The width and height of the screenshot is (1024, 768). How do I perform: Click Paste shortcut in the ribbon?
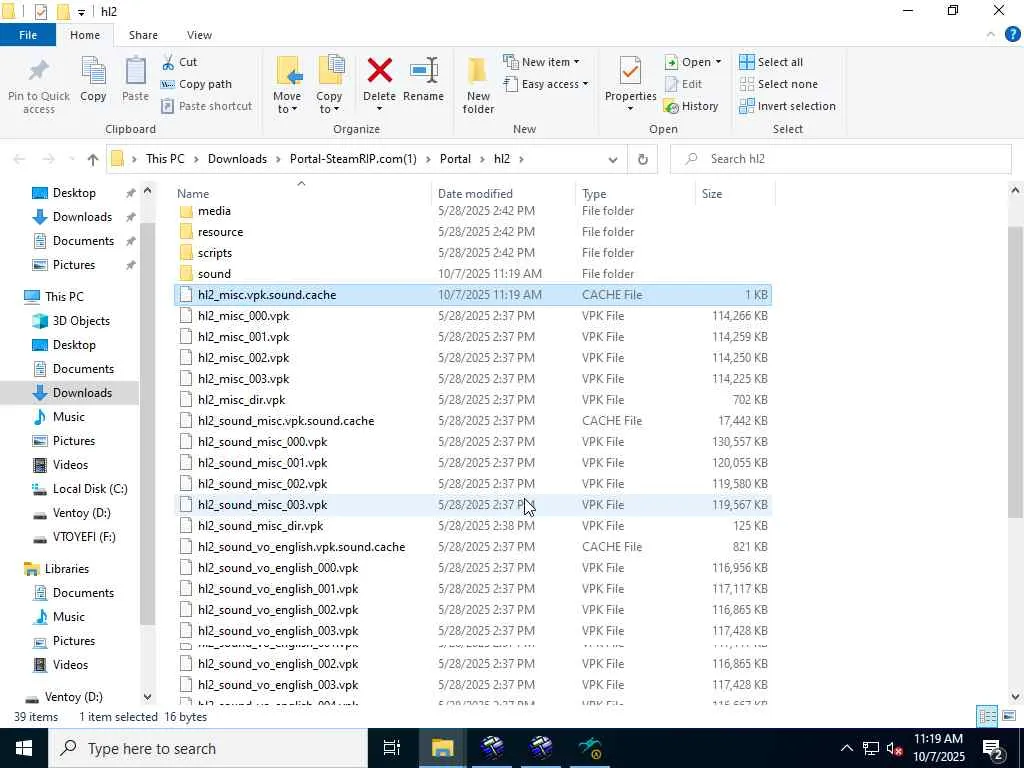[x=206, y=106]
